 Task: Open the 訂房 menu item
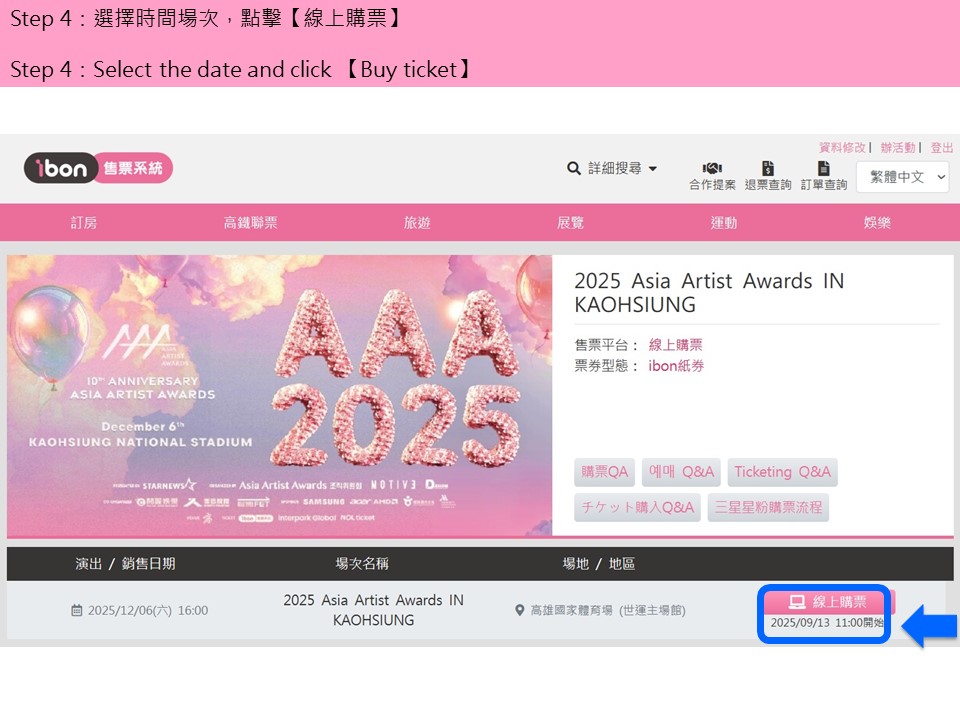pos(84,223)
